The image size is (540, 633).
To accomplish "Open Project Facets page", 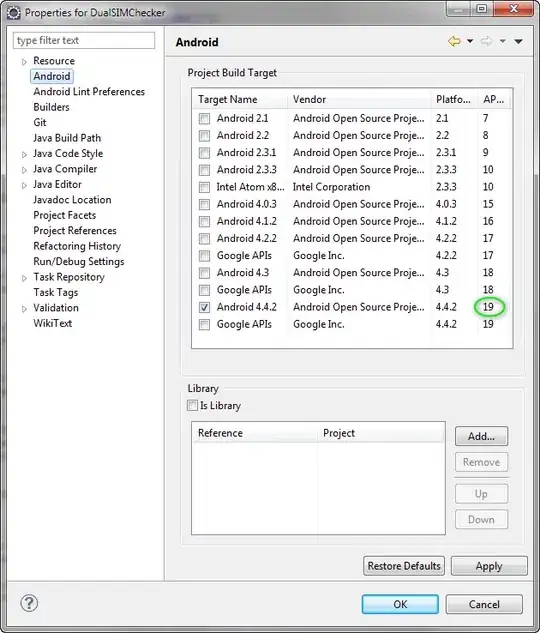I will pos(65,215).
